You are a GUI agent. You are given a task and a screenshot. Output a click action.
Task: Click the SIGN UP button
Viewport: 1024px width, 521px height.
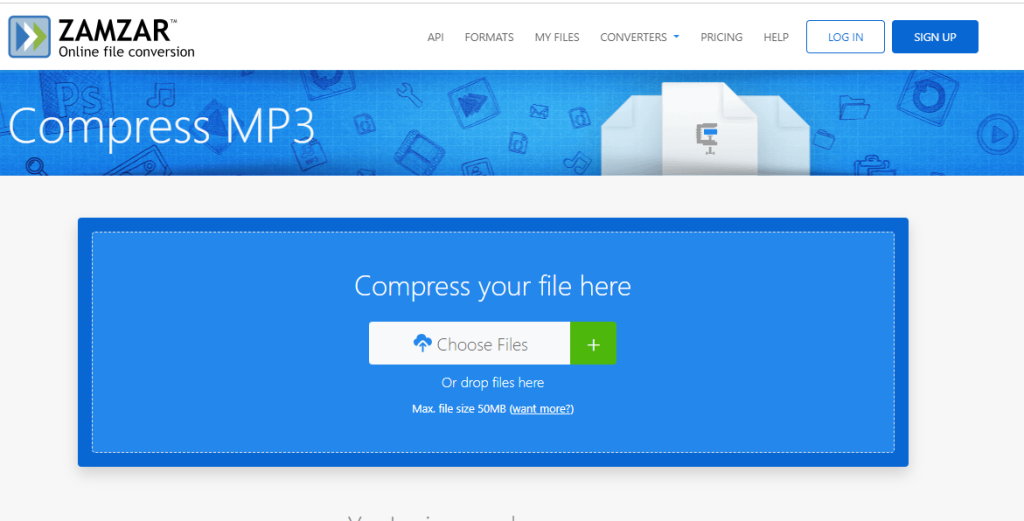coord(934,37)
